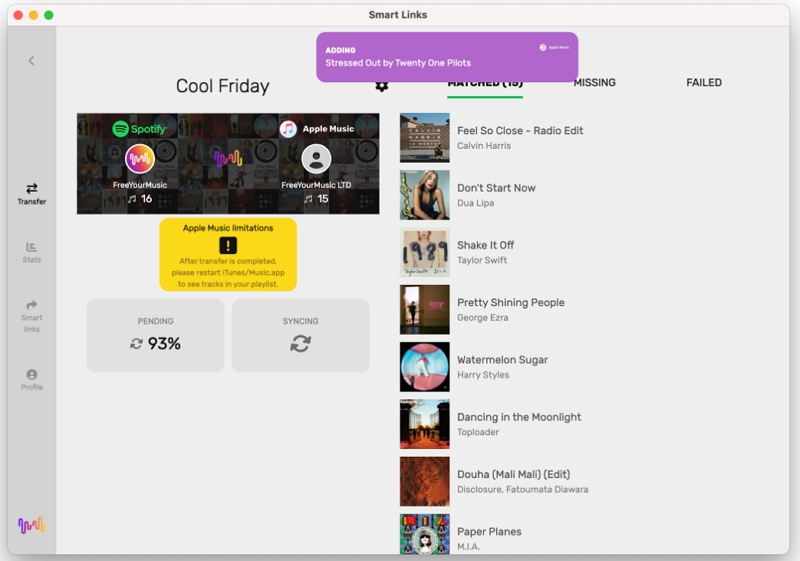Open the Profile section in sidebar
The width and height of the screenshot is (800, 561).
[x=31, y=379]
